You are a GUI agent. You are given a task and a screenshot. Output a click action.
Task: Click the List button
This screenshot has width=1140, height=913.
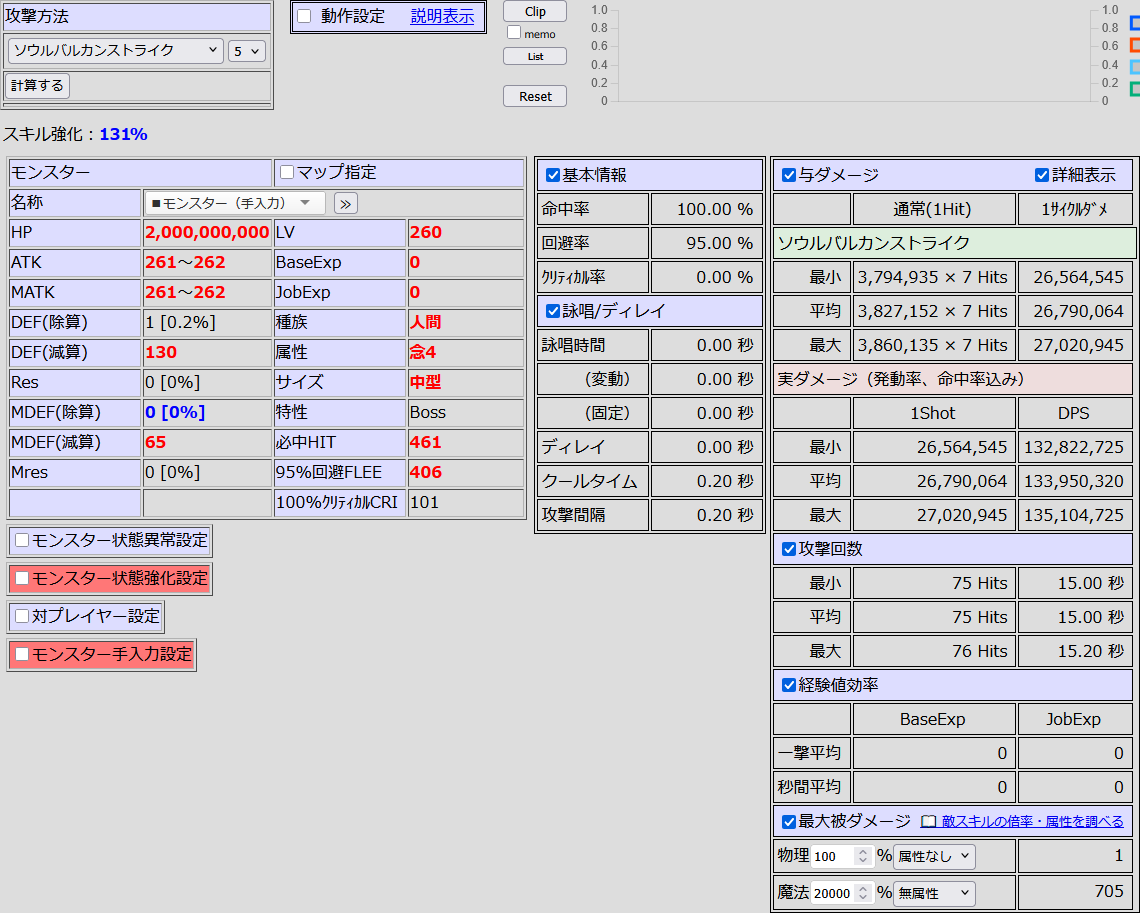pos(535,56)
